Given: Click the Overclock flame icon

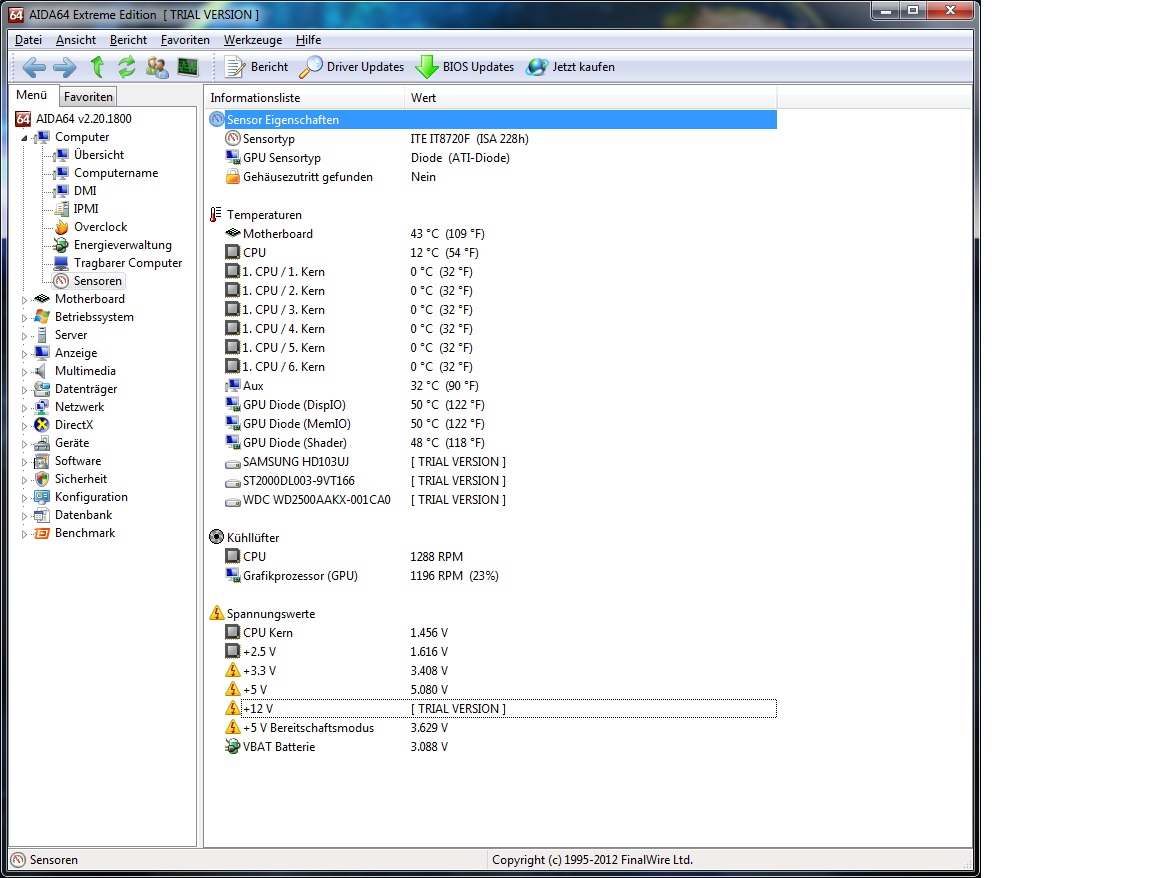Looking at the screenshot, I should (62, 227).
